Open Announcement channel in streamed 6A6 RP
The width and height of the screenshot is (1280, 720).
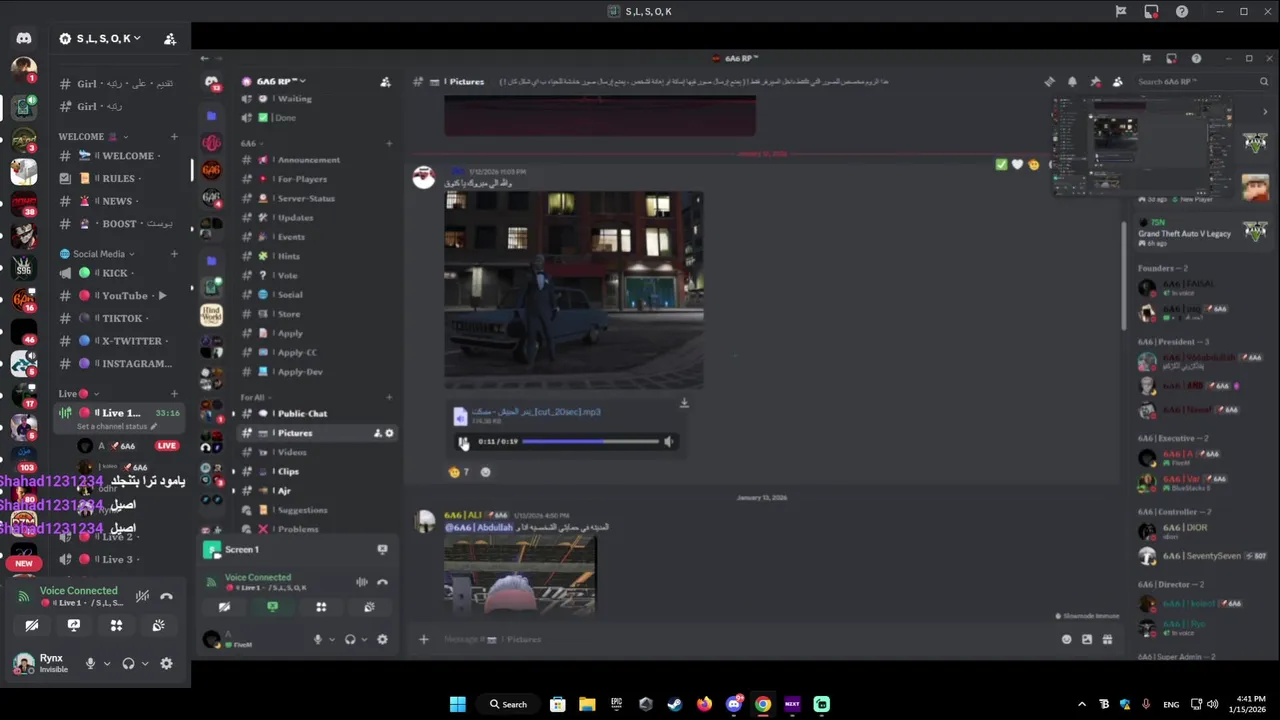(x=318, y=160)
